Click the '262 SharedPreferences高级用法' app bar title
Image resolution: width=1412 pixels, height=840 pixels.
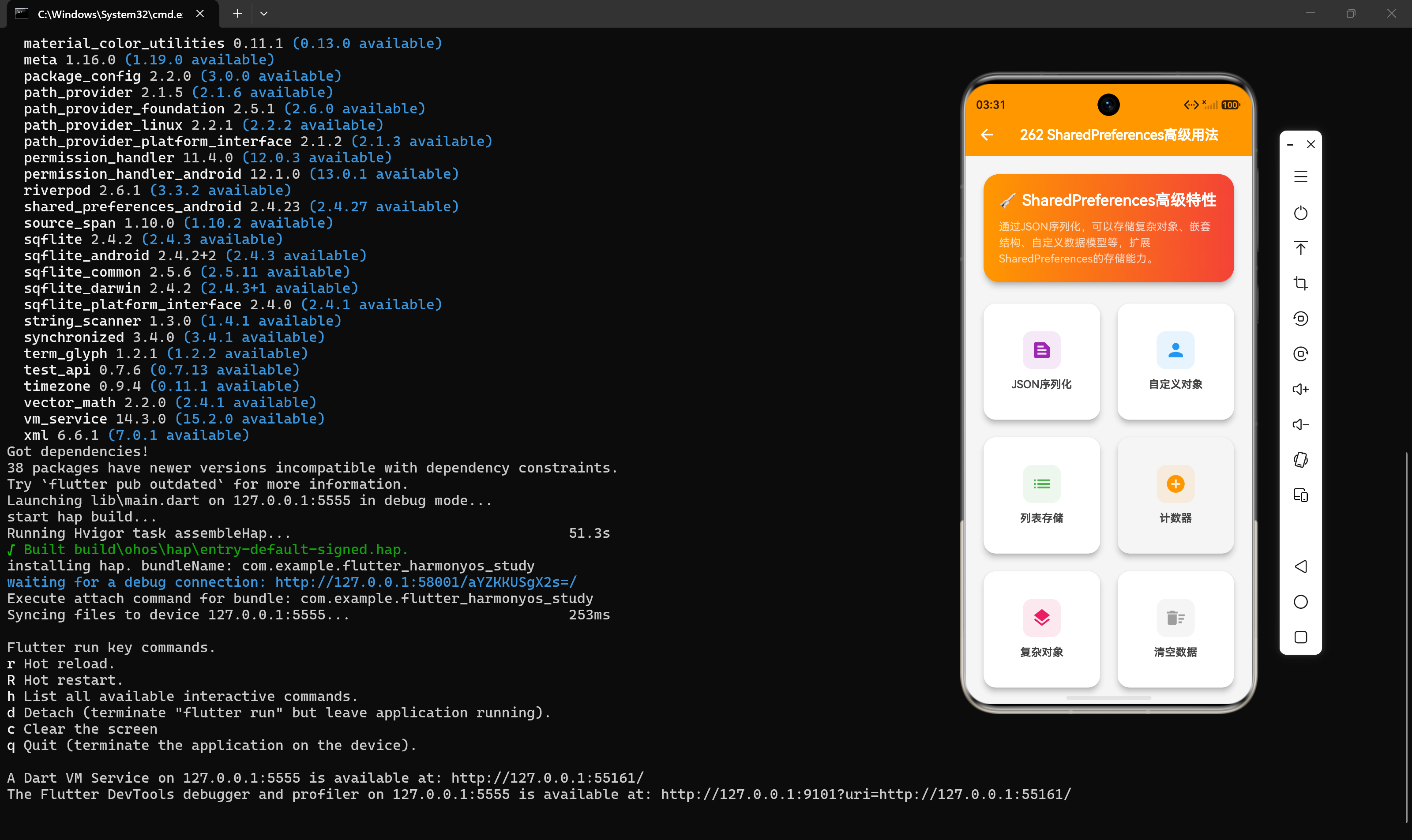pos(1119,135)
